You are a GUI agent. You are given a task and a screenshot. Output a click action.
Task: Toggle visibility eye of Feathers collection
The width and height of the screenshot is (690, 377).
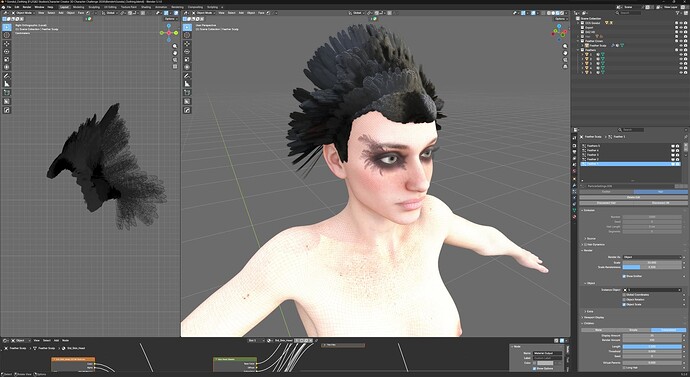pos(681,50)
